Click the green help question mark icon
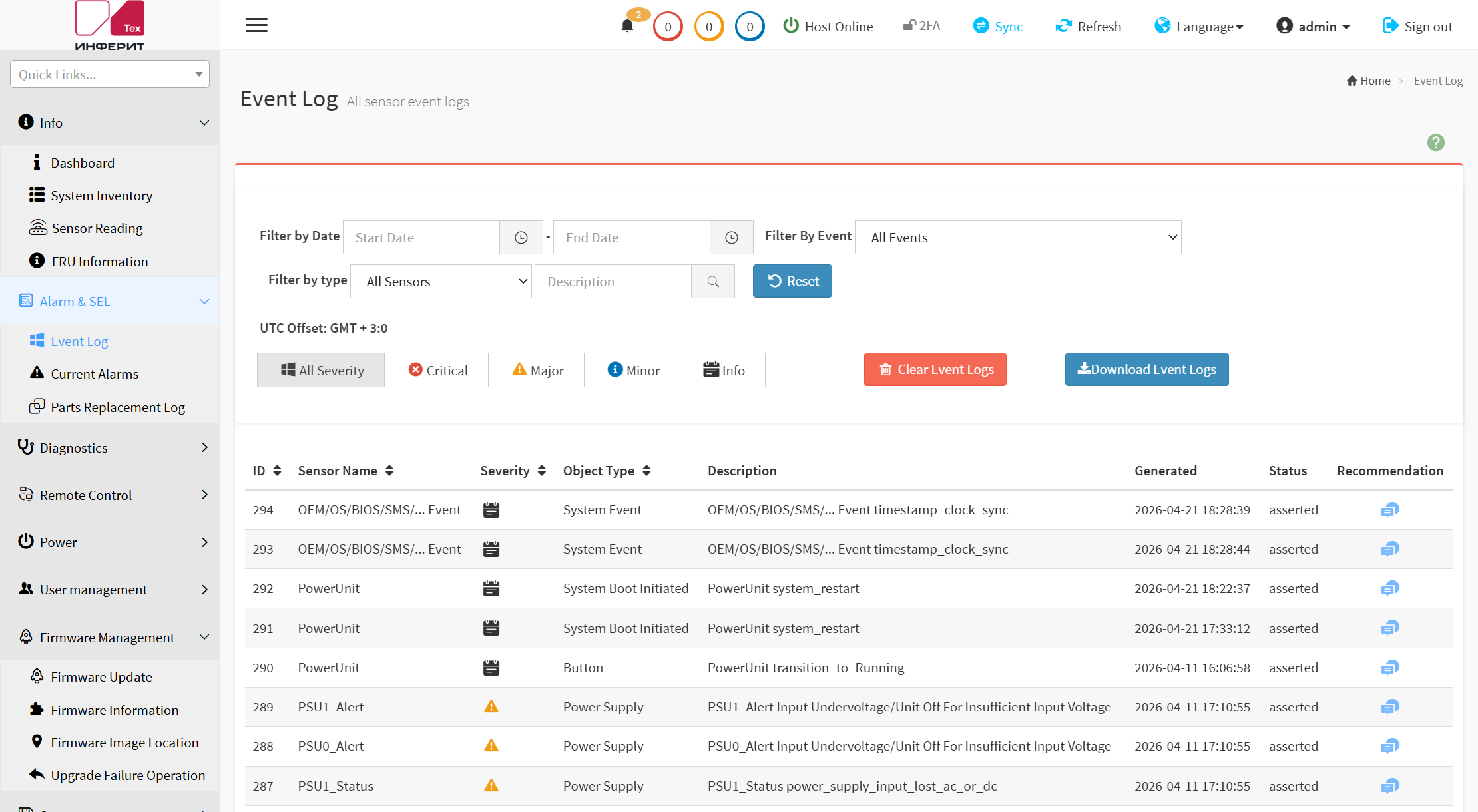Screen dimensions: 1478x812 (1435, 142)
